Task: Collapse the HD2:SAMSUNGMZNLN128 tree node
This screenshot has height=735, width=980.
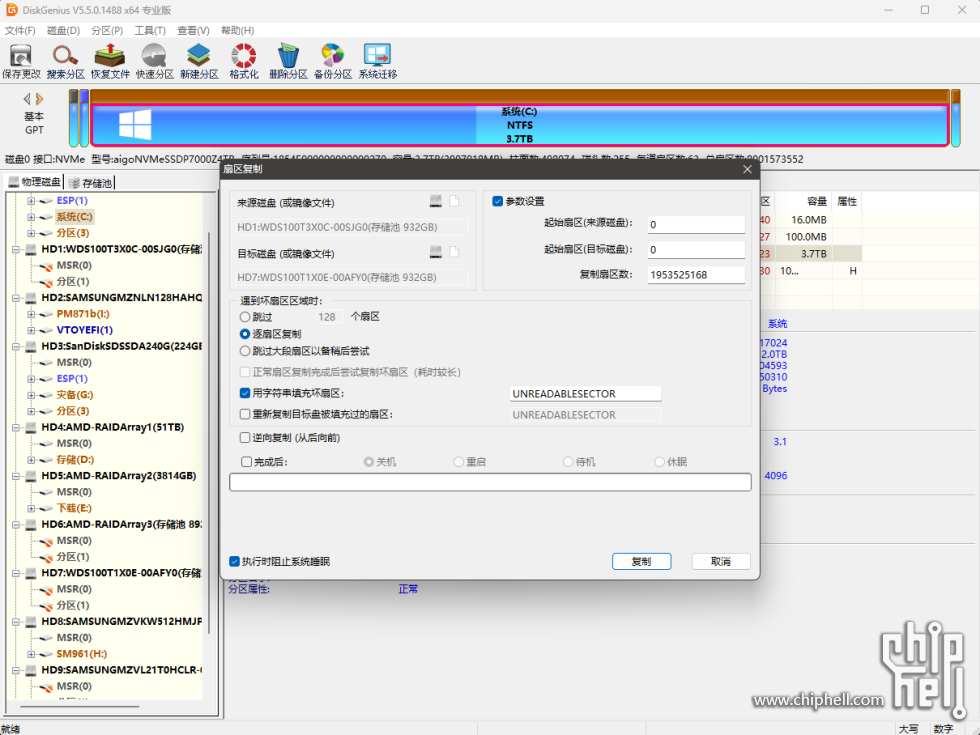Action: click(16, 298)
